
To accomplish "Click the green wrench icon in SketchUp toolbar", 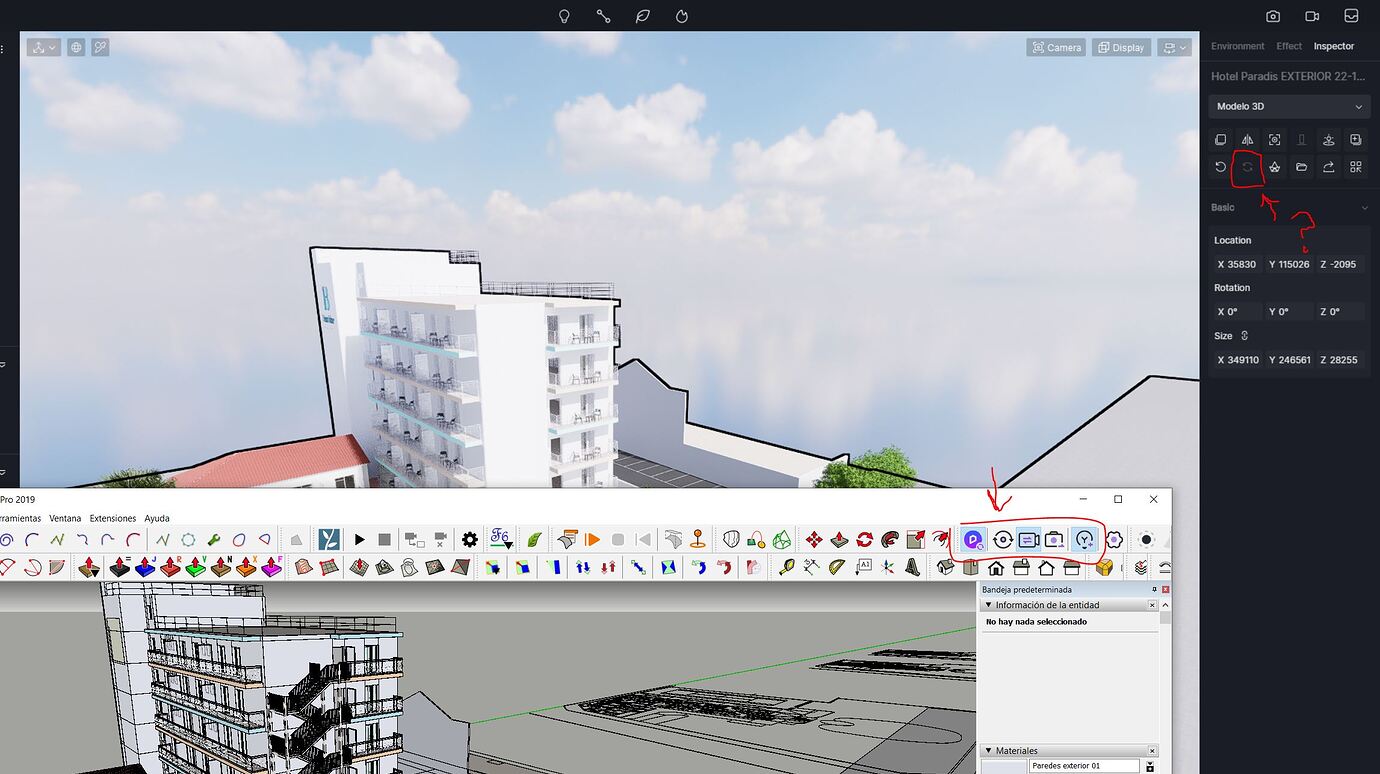I will (x=214, y=540).
